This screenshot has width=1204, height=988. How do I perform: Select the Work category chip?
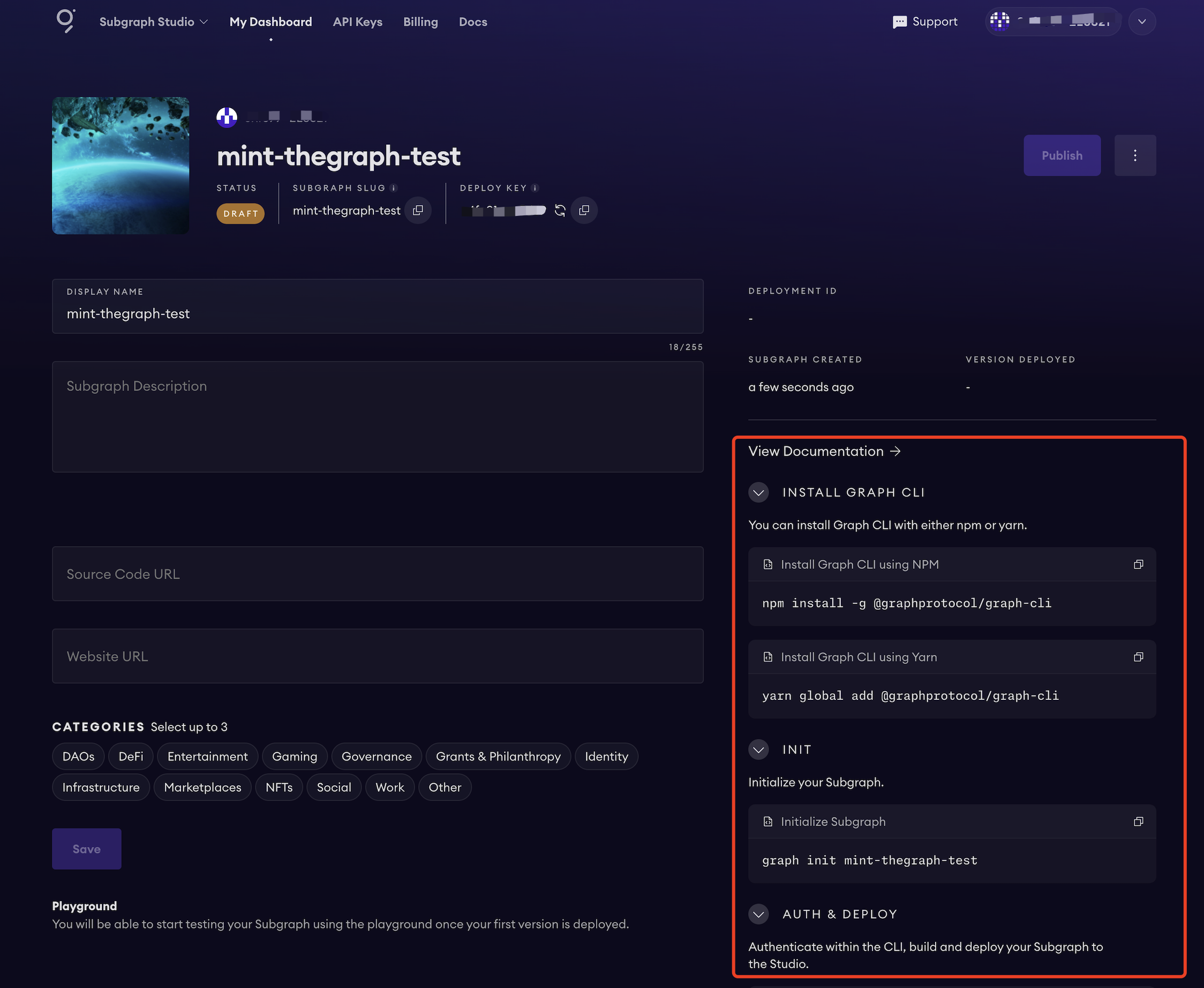click(x=390, y=787)
